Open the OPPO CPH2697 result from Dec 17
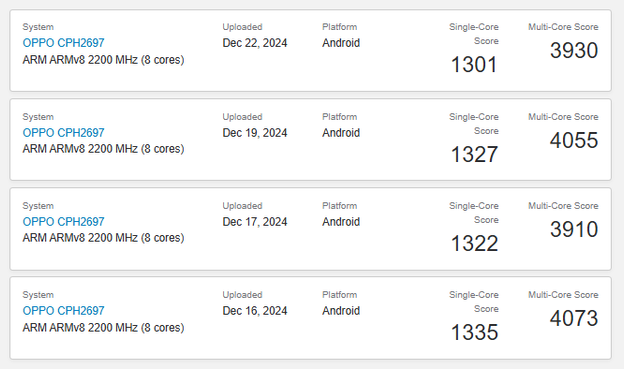Viewport: 624px width, 369px height. (63, 221)
